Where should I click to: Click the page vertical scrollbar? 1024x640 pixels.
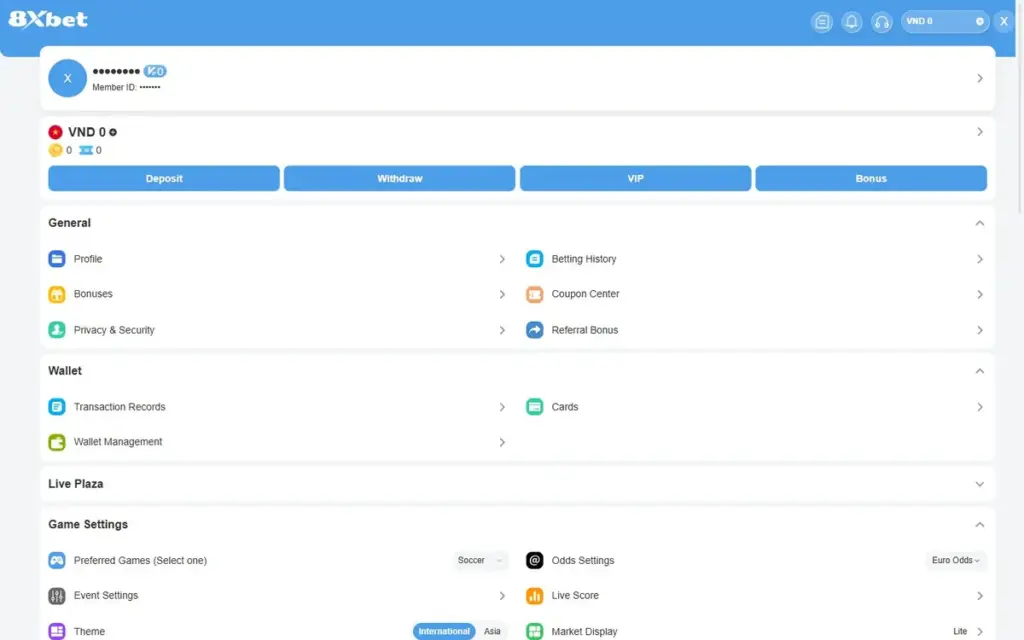1019,108
